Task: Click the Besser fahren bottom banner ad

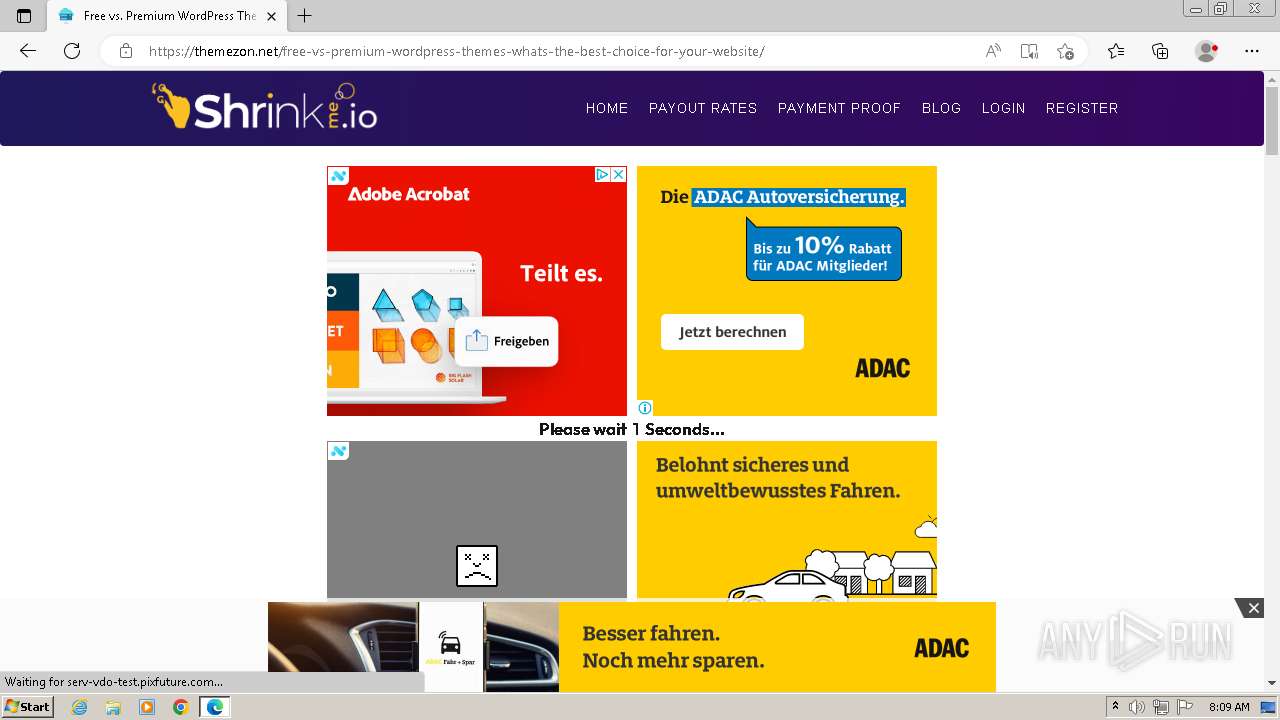Action: (x=632, y=647)
